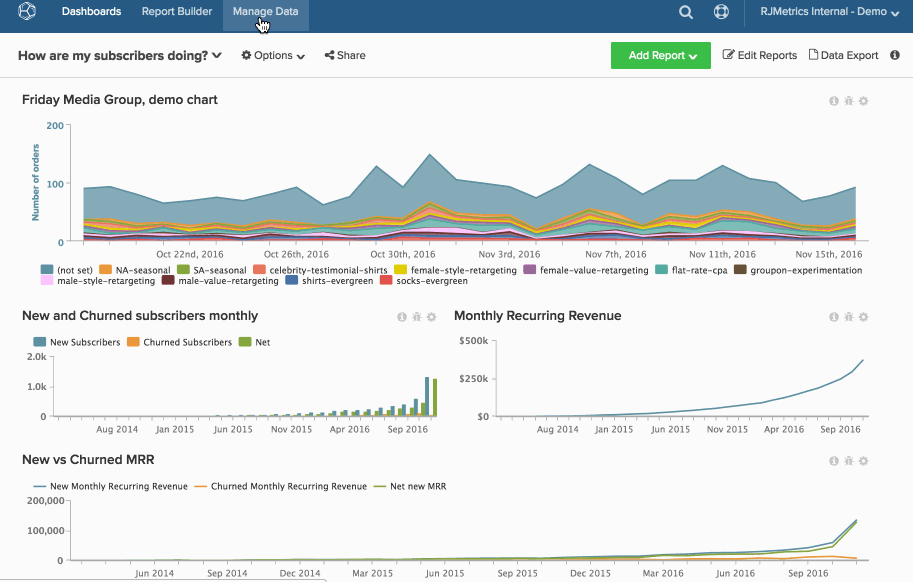Open Data Export
This screenshot has width=913, height=582.
point(843,55)
